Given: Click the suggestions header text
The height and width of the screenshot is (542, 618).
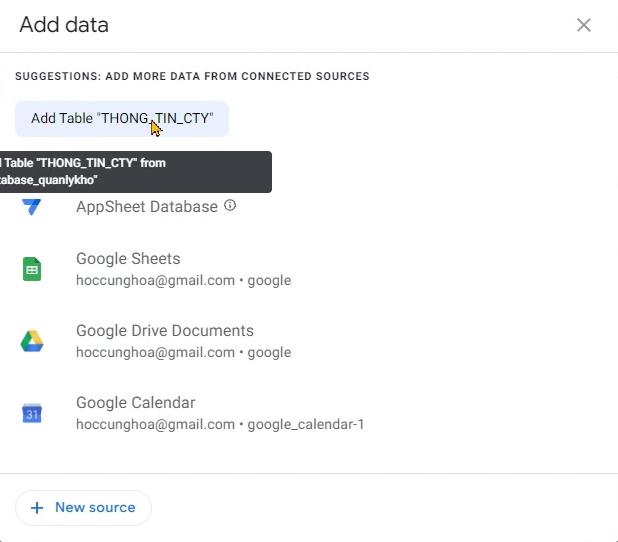Looking at the screenshot, I should (192, 76).
